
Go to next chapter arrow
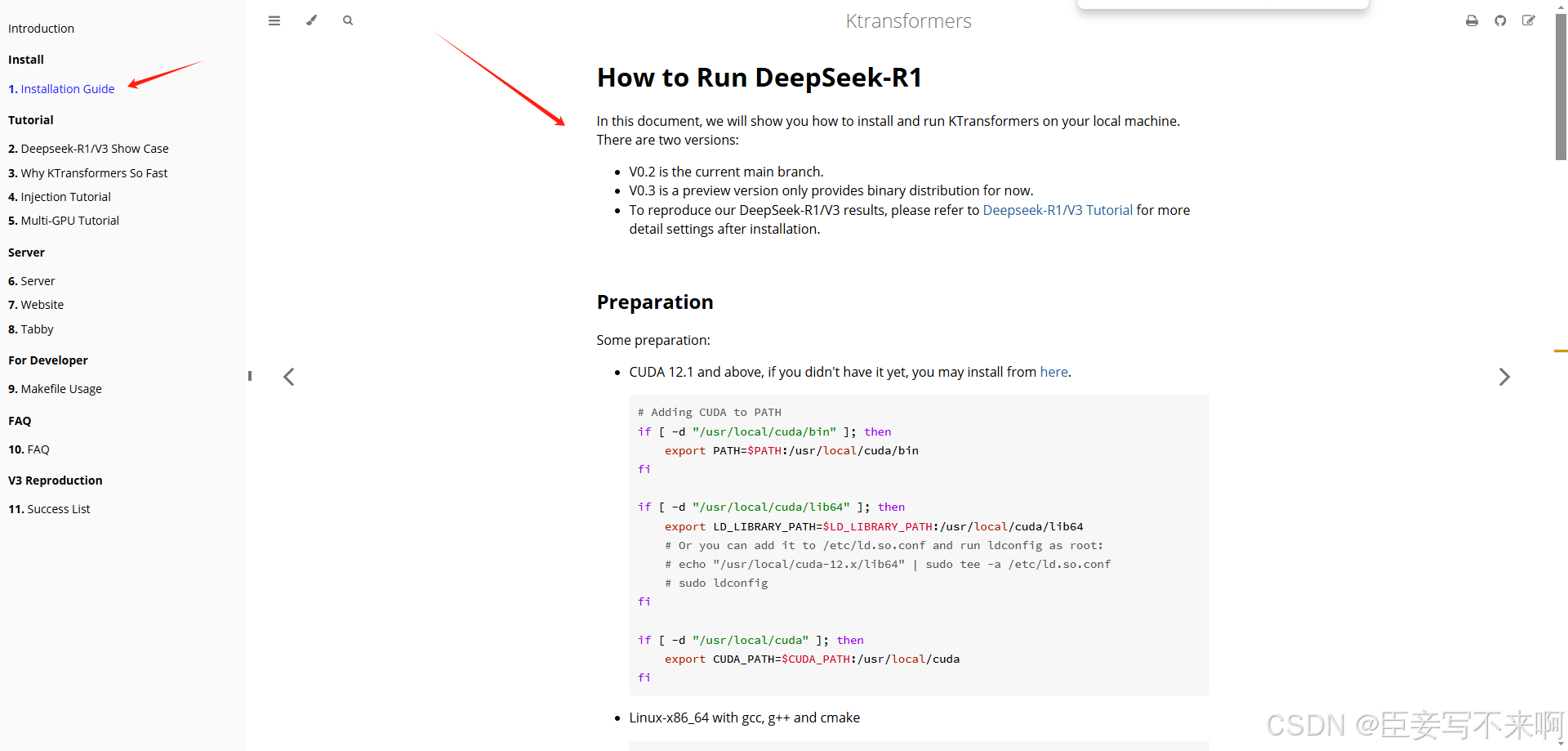tap(1504, 377)
